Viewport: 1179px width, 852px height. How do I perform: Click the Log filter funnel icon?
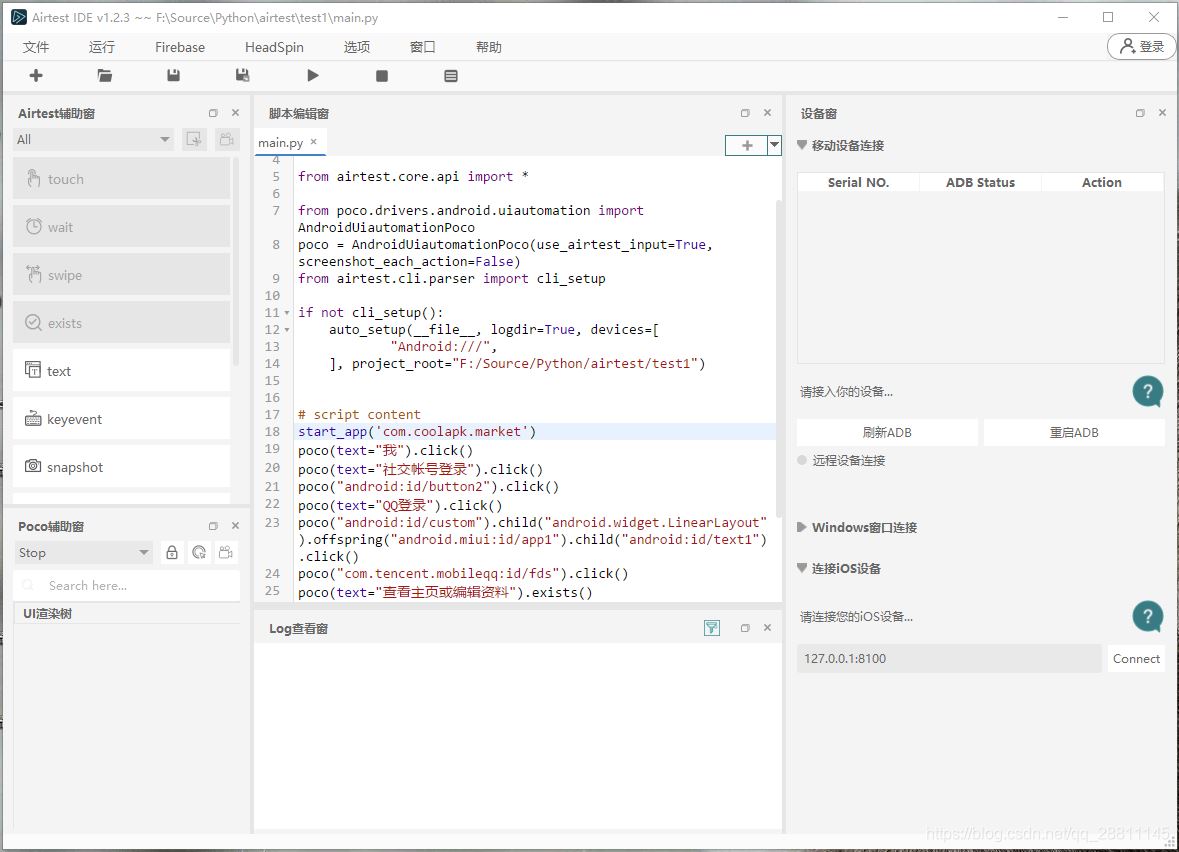[x=712, y=628]
